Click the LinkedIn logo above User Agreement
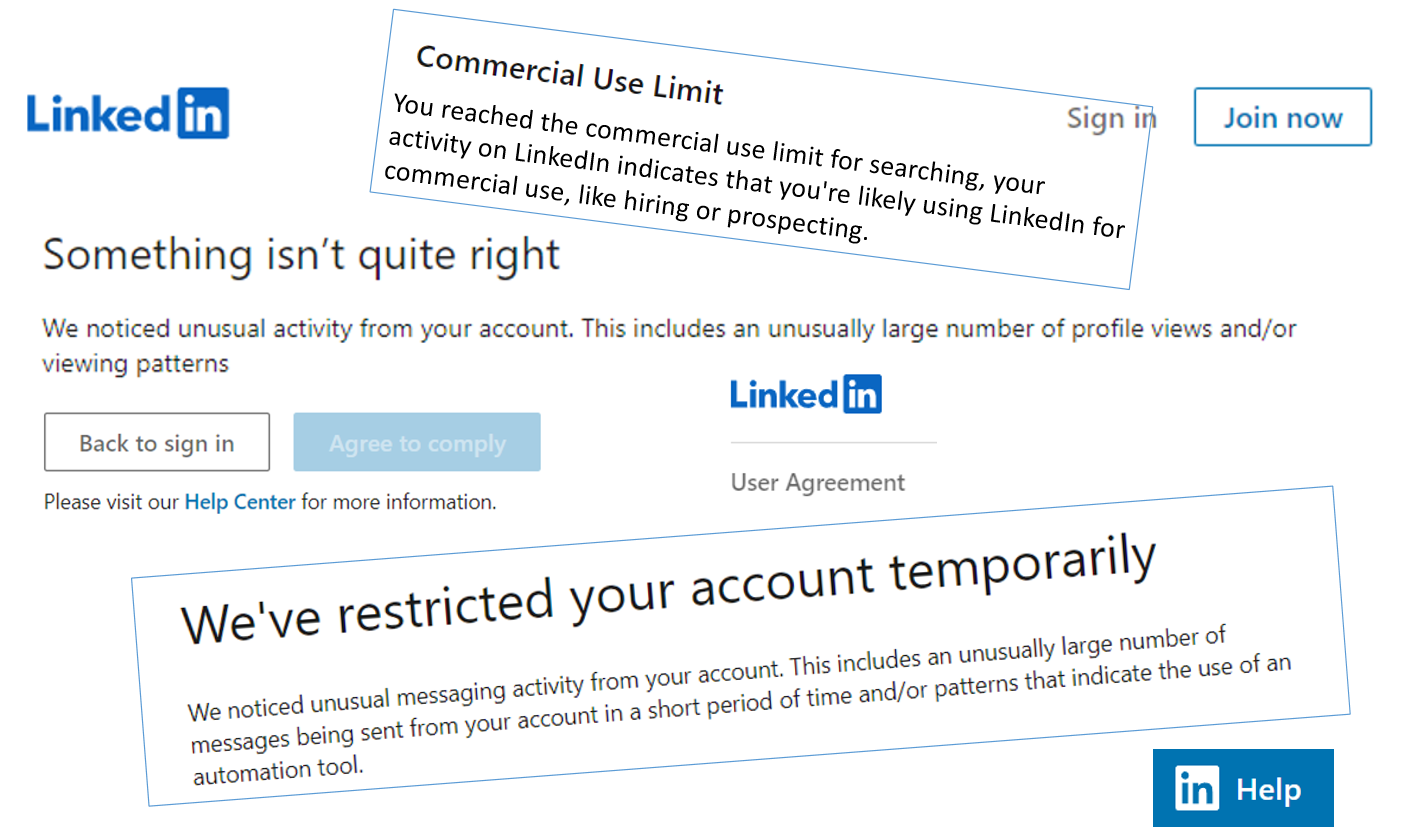1404x840 pixels. tap(806, 394)
